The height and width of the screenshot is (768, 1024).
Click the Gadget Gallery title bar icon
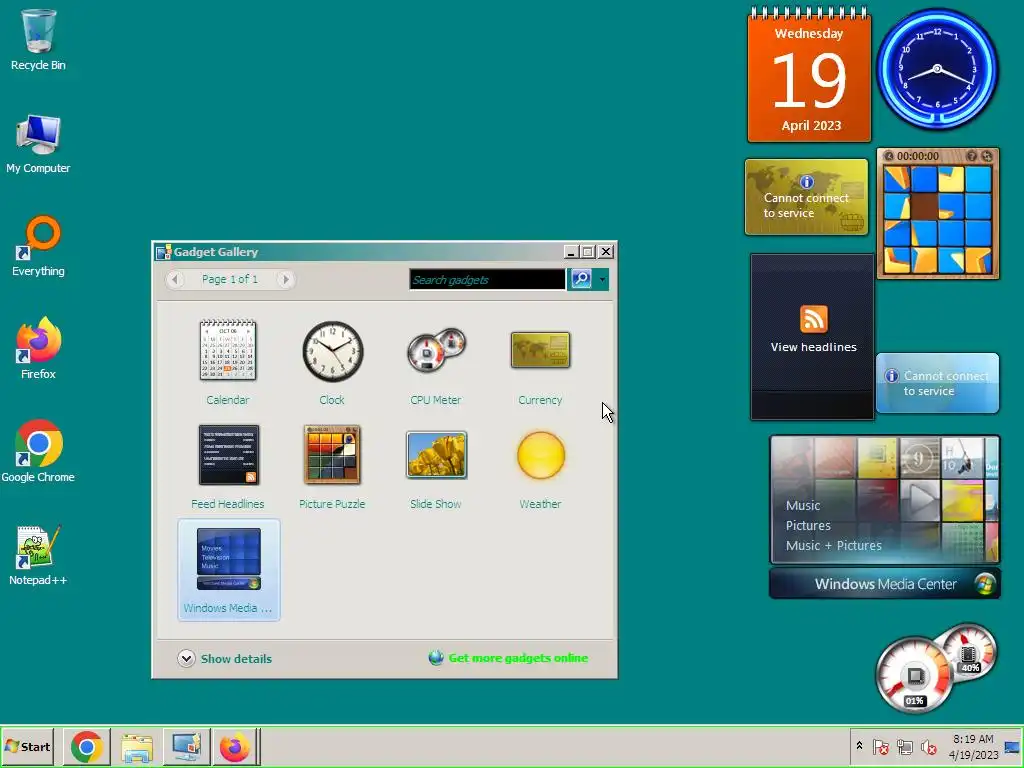pos(163,252)
